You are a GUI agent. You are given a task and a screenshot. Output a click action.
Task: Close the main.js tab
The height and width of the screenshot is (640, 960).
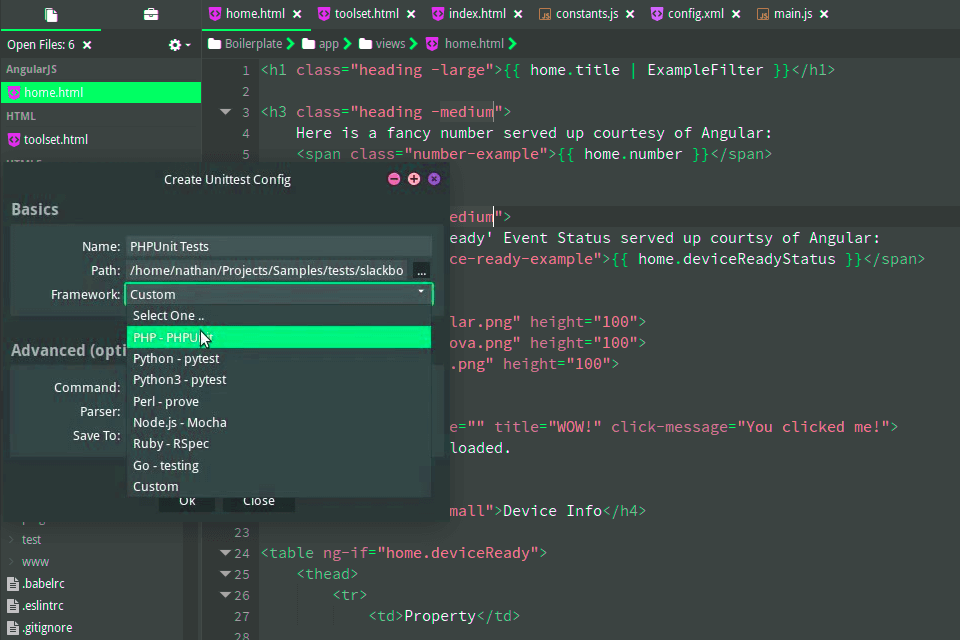824,14
